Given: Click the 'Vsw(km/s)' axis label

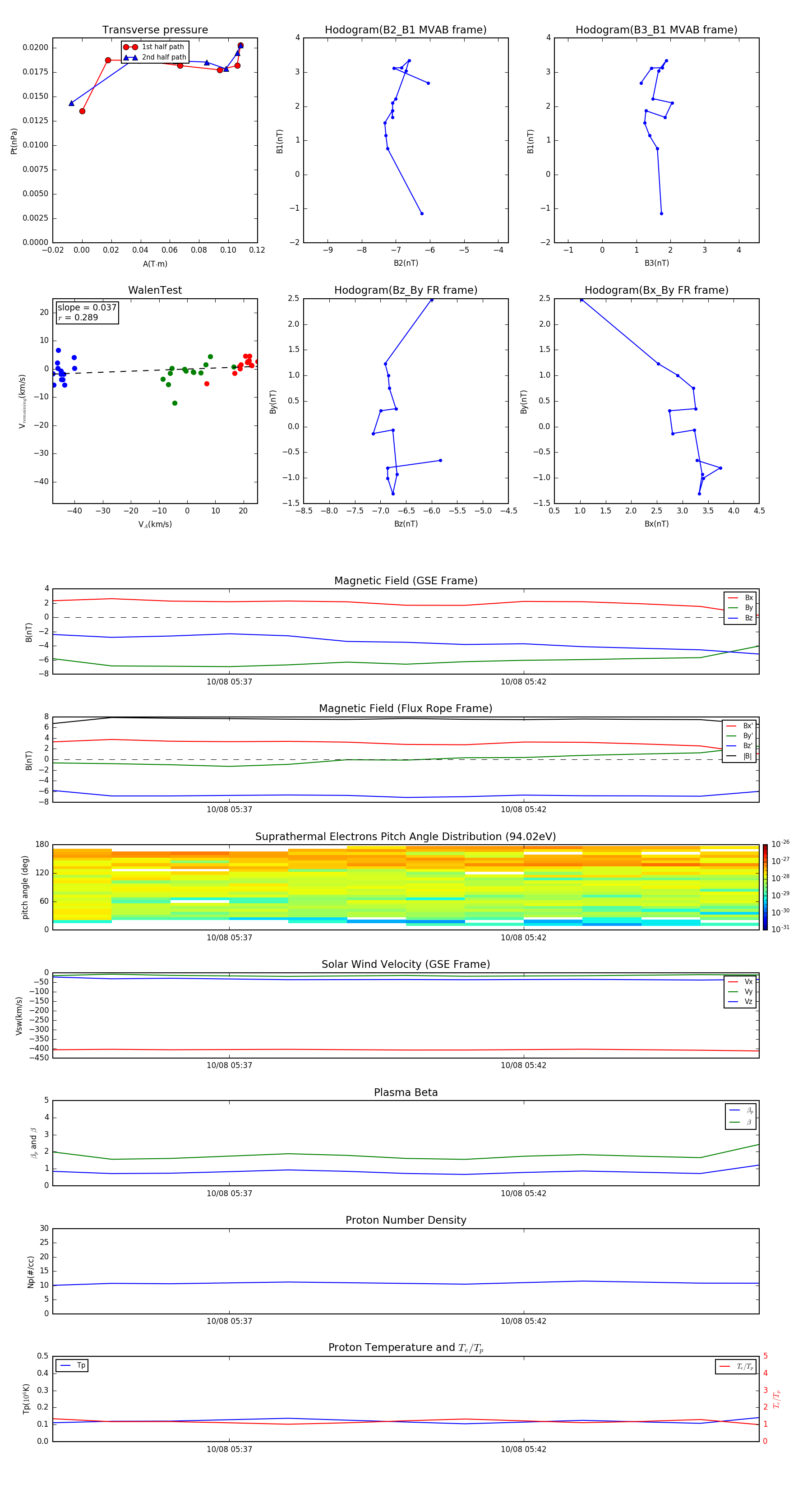Looking at the screenshot, I should point(19,1016).
